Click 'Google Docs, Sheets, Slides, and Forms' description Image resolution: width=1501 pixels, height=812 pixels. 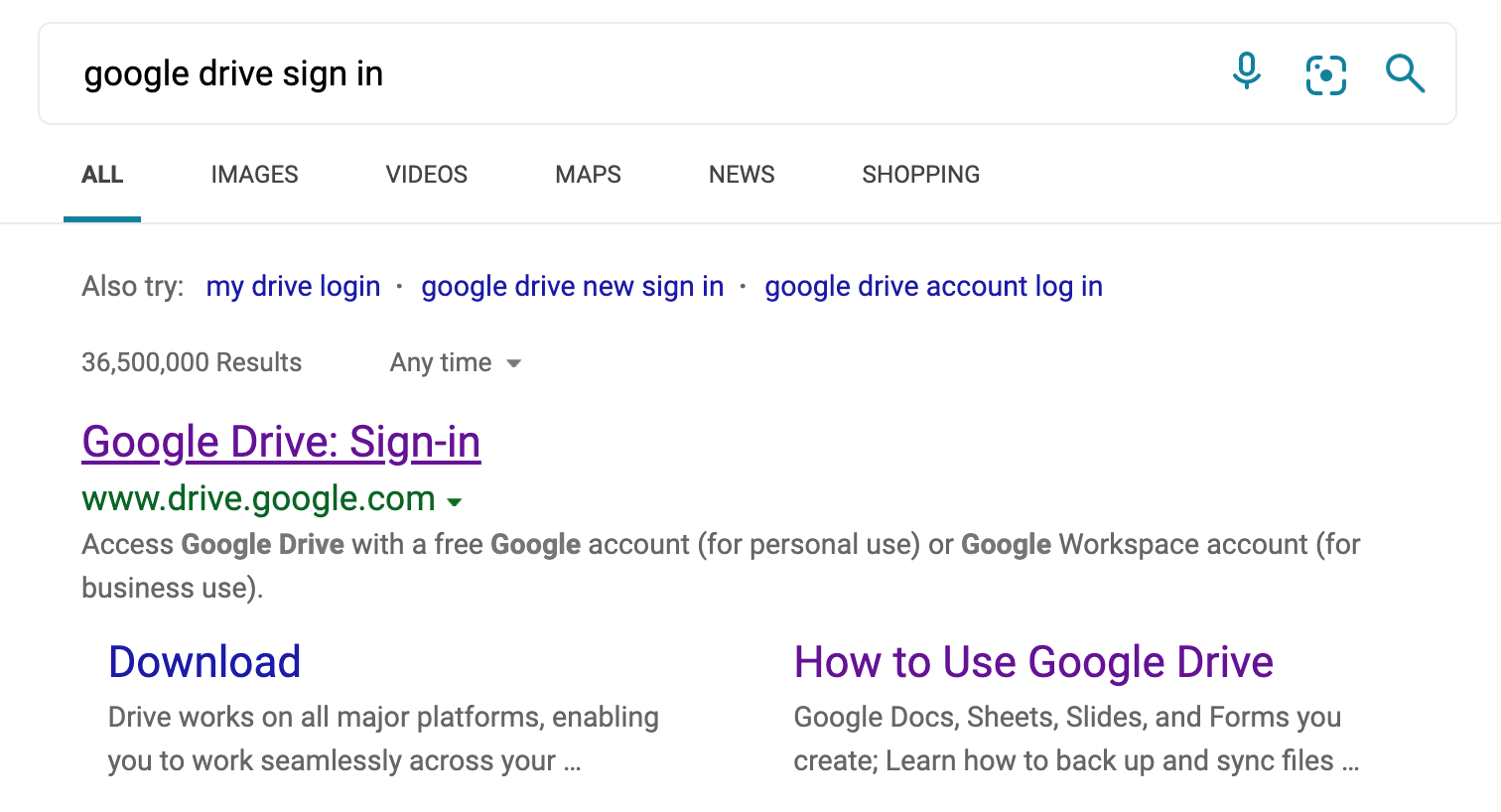click(x=1076, y=739)
